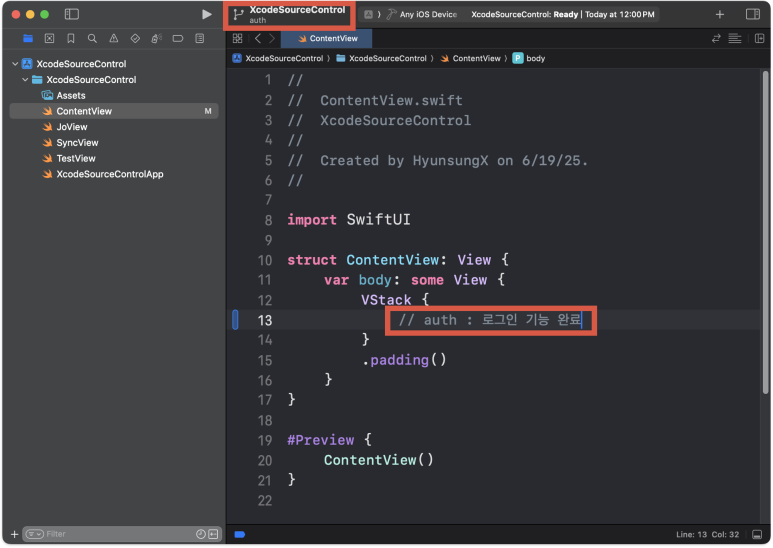Open the Test navigator diamond icon

pos(135,38)
